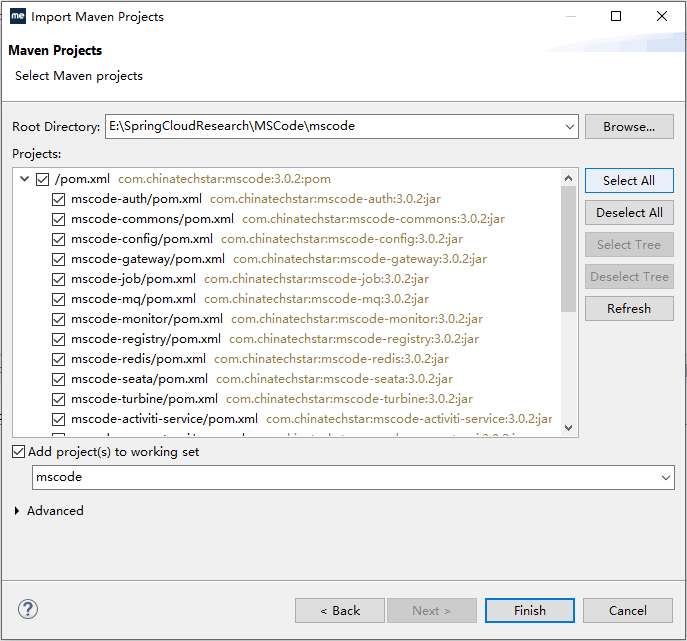Uncheck the mscode-auth/pom.xml checkbox

(x=59, y=199)
